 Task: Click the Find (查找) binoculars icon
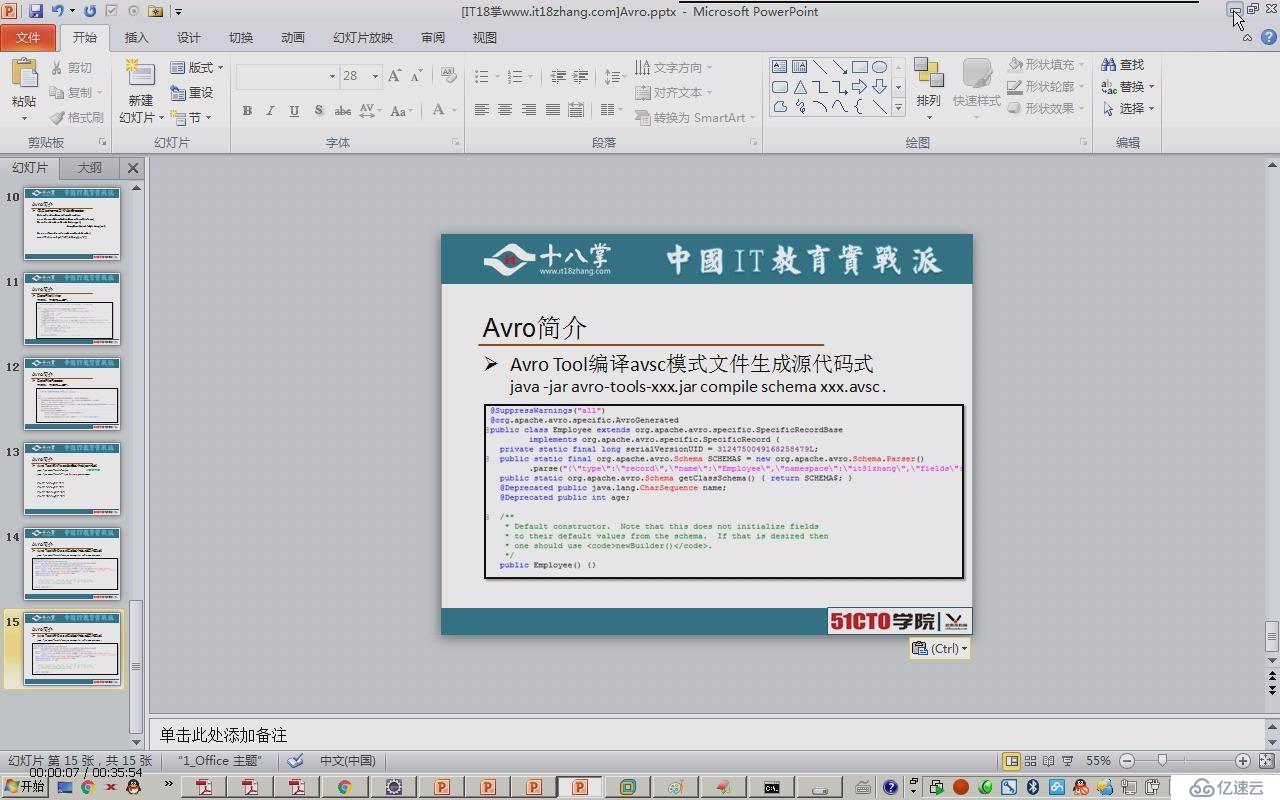coord(1108,64)
